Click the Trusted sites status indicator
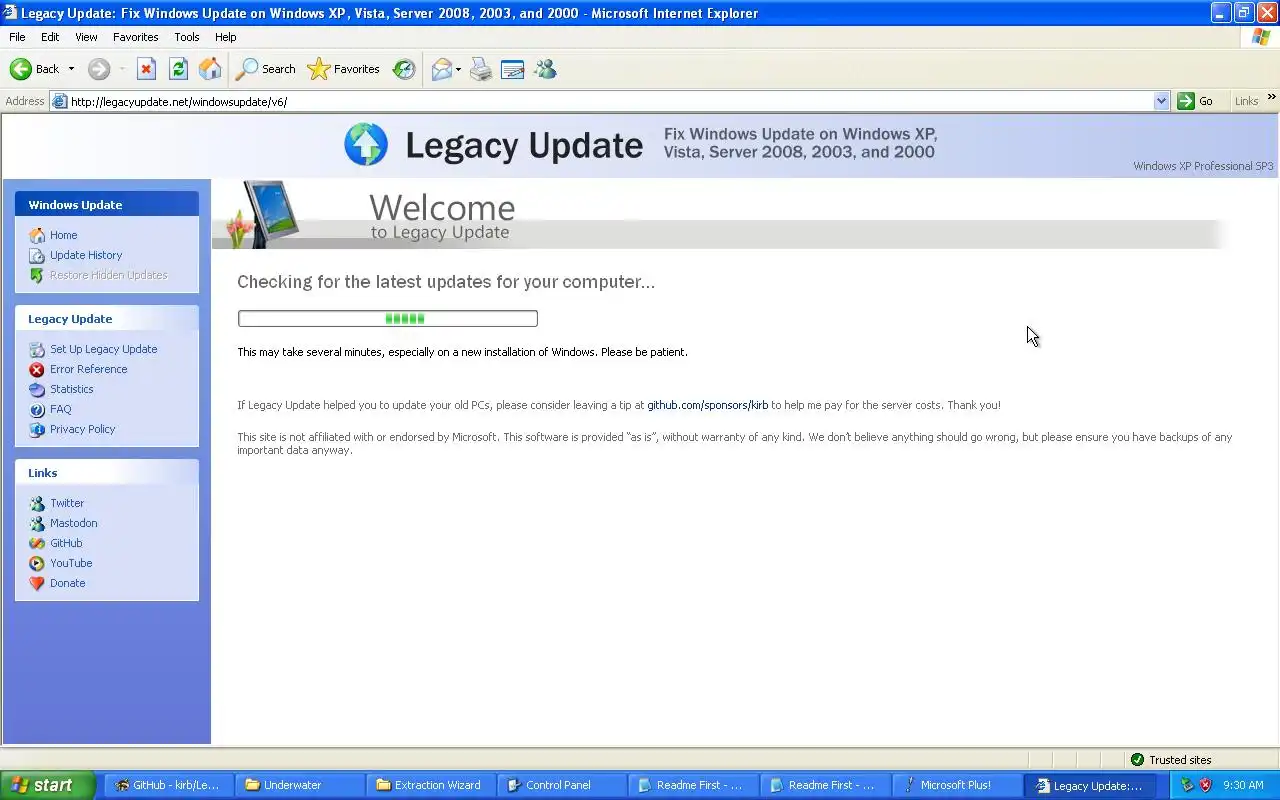This screenshot has width=1280, height=800. [1170, 760]
